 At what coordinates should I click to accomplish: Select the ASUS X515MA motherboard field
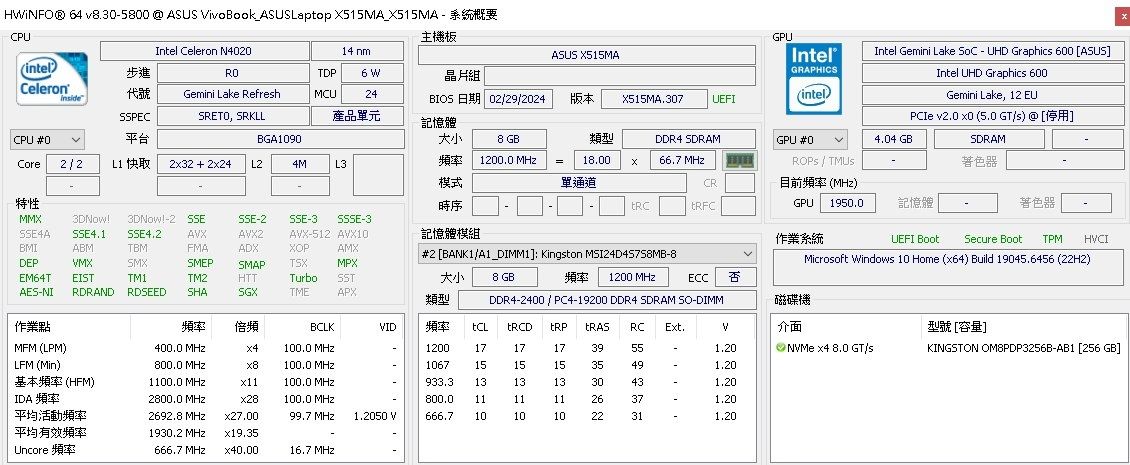[586, 55]
